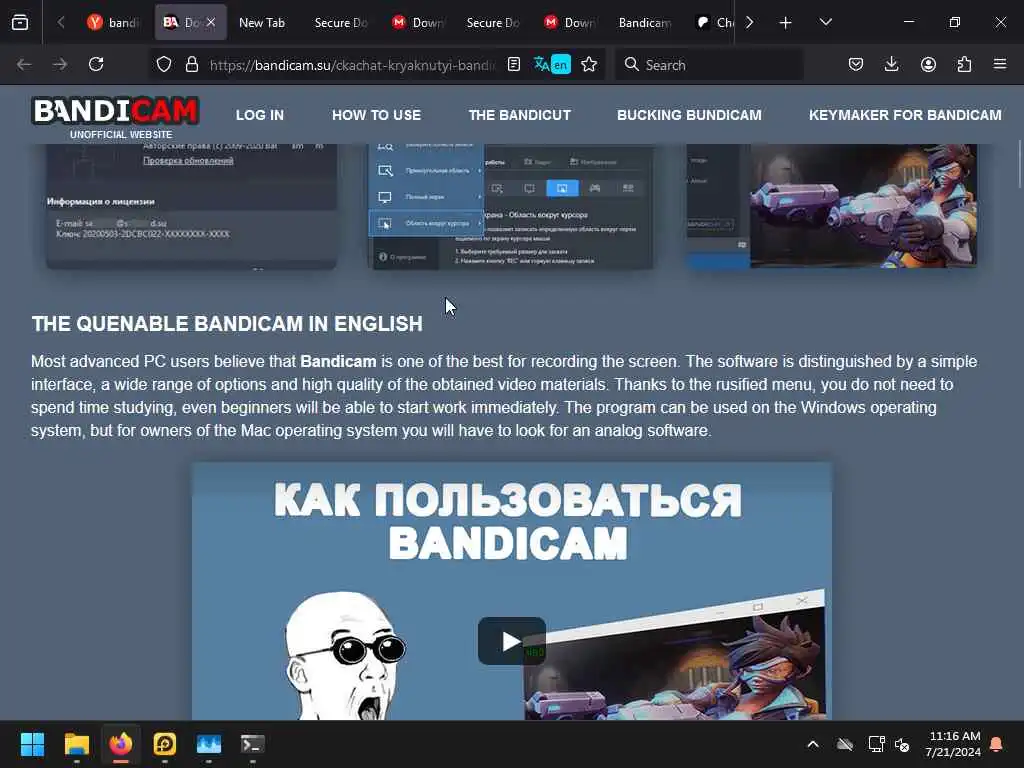Open the Firefox account icon
Image resolution: width=1024 pixels, height=768 pixels.
tap(928, 64)
